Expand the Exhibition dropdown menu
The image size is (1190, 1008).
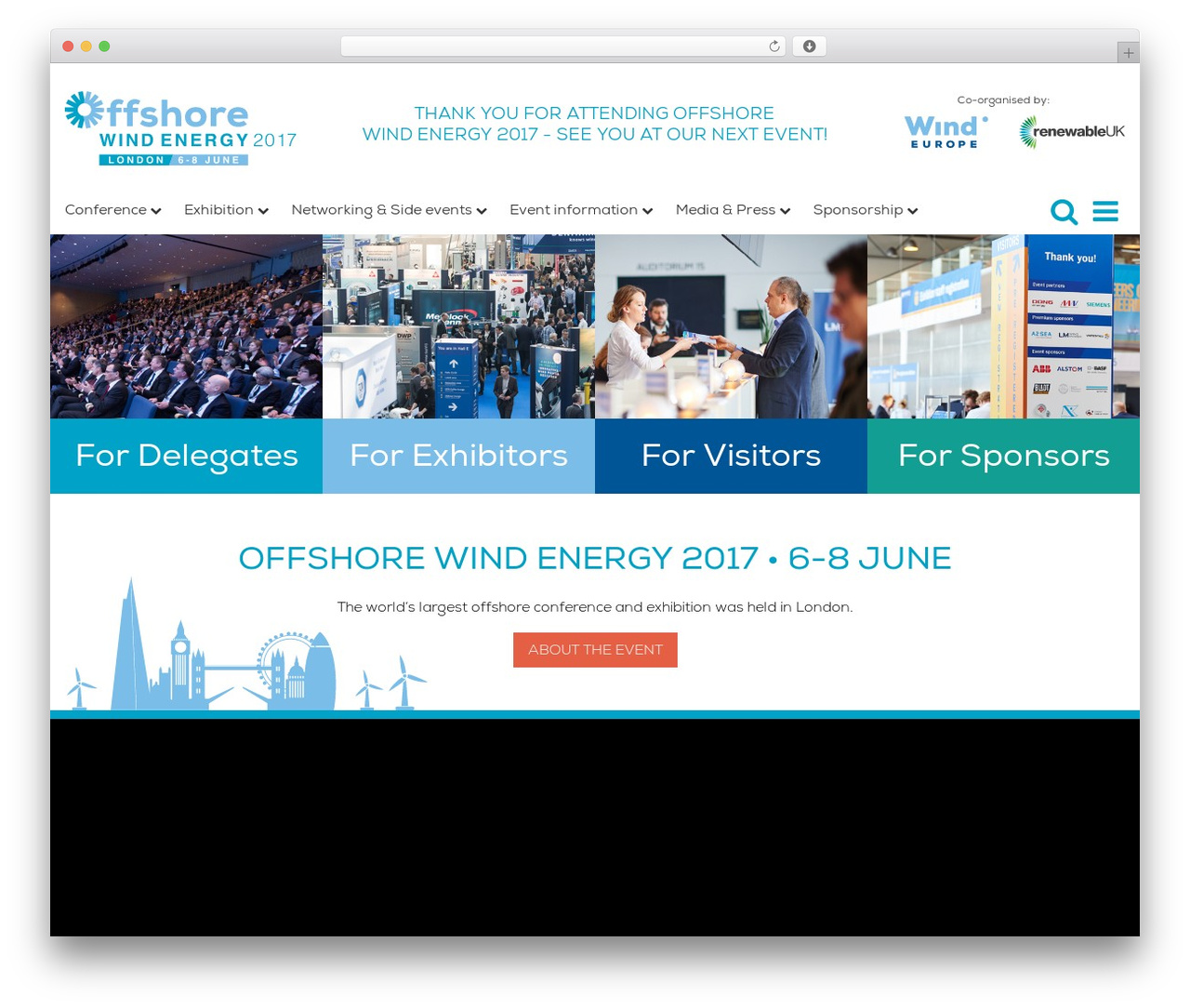226,210
